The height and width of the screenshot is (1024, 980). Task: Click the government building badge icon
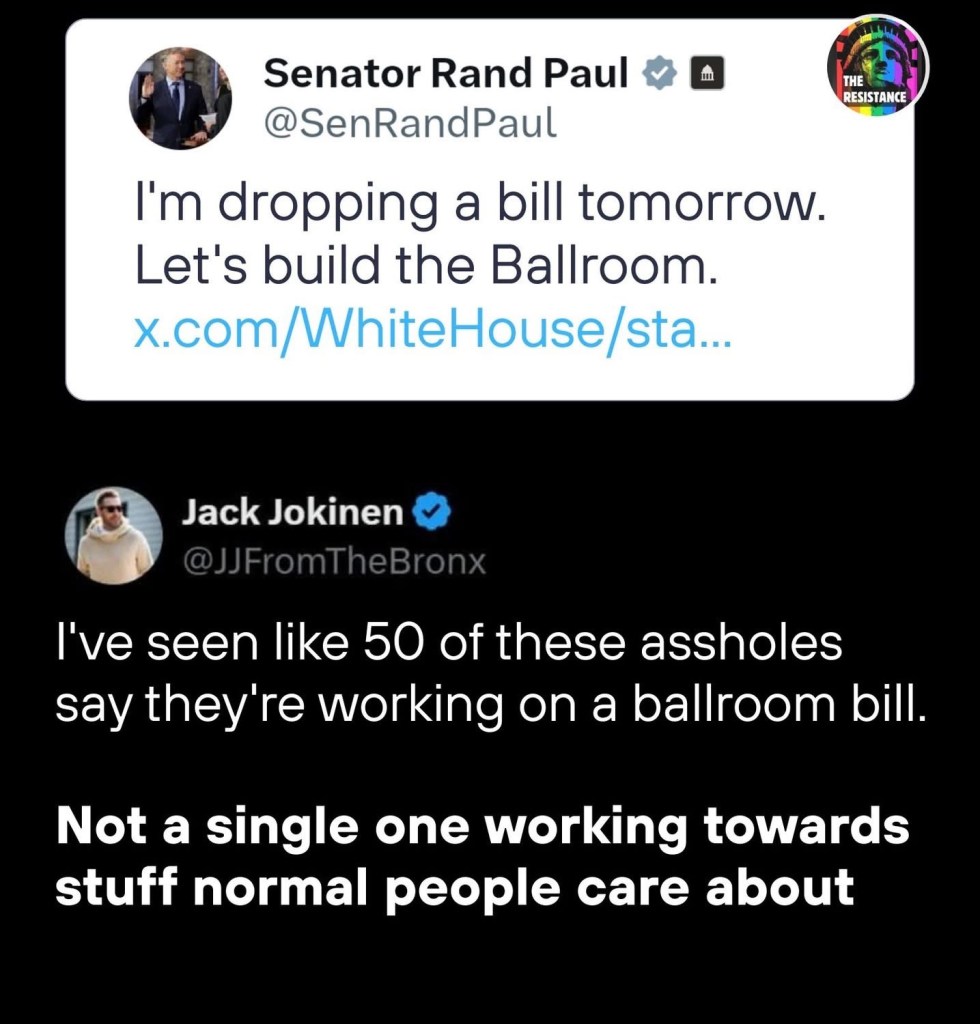705,72
